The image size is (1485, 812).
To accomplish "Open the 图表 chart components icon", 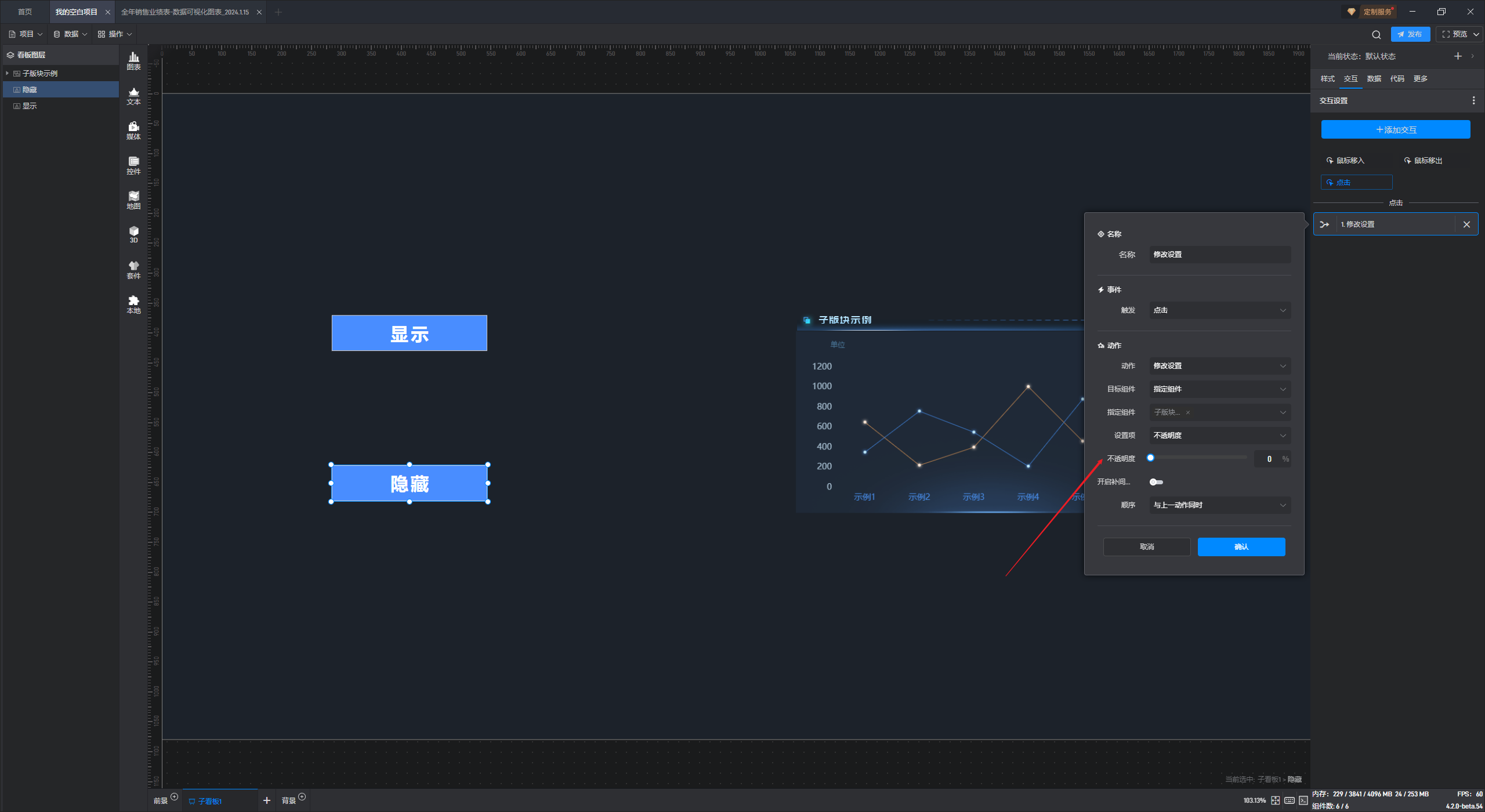I will 133,60.
